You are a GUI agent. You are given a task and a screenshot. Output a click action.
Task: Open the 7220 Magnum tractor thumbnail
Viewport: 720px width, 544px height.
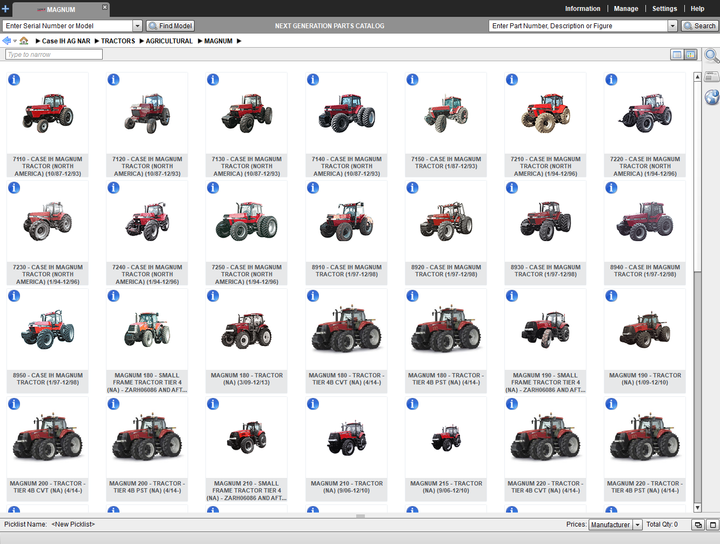[x=645, y=113]
